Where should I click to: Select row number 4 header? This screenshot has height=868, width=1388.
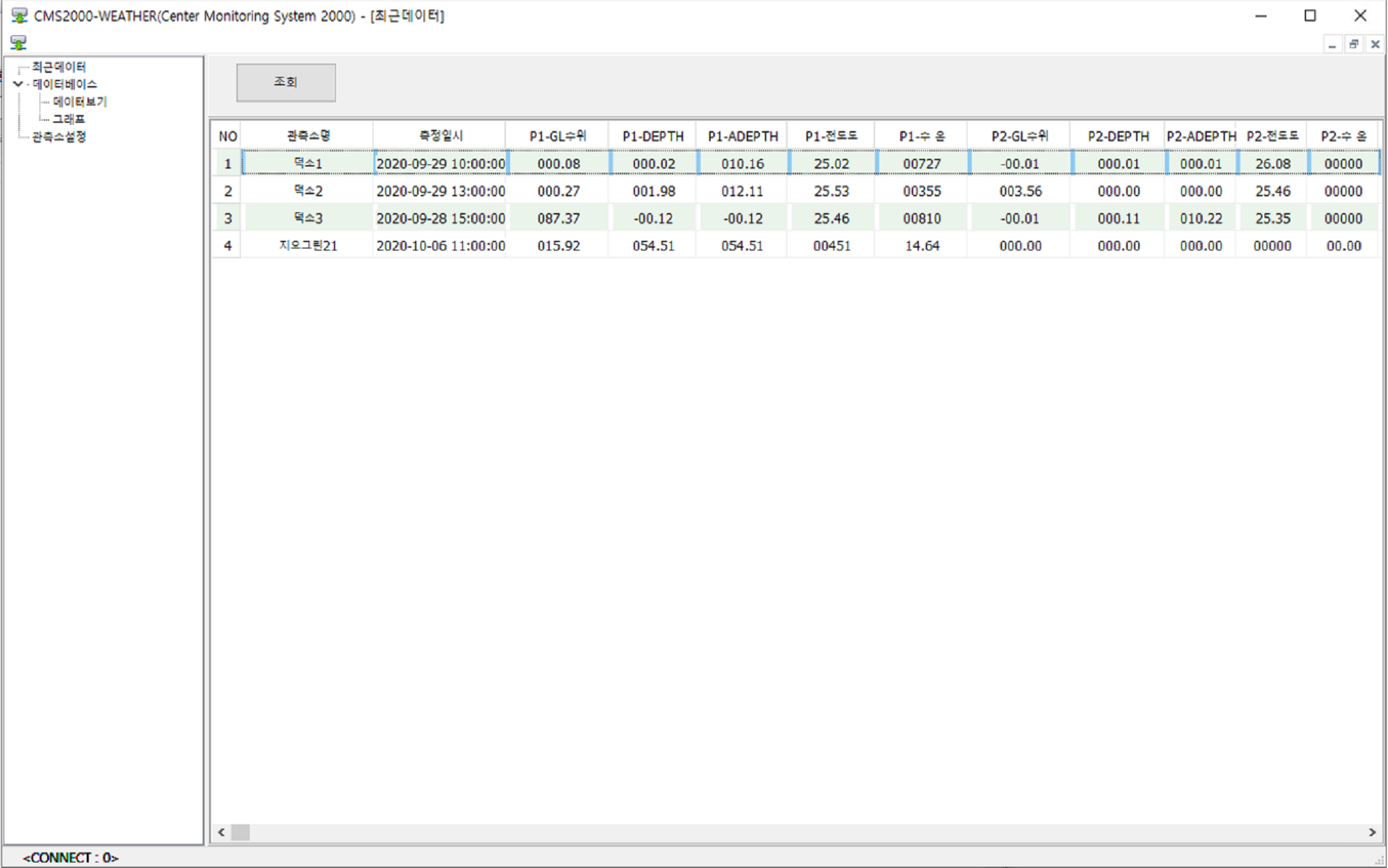227,246
